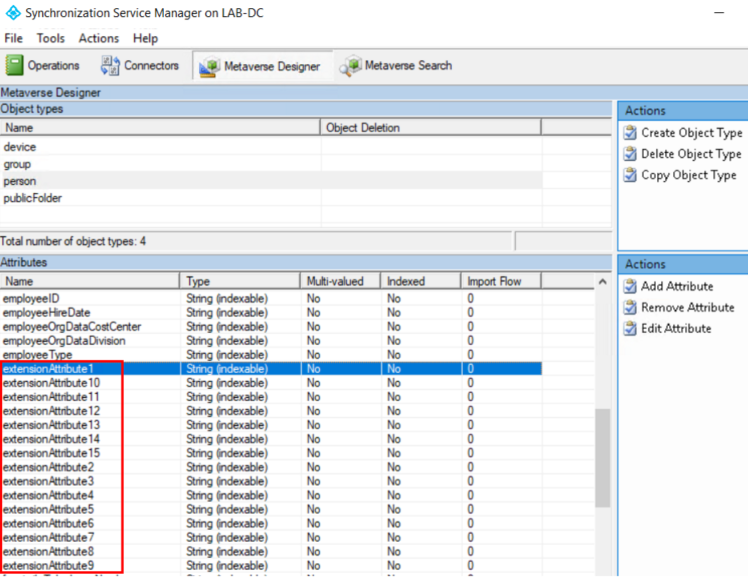
Task: Open the Help menu
Action: [x=145, y=38]
